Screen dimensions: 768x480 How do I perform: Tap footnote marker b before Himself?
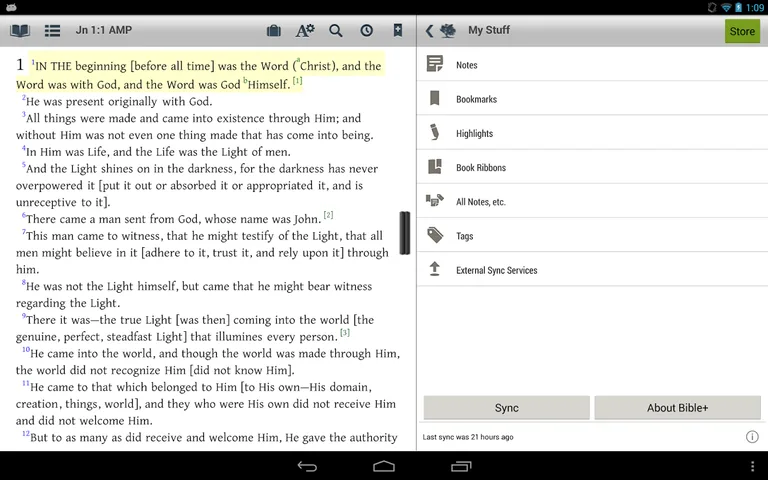[x=245, y=79]
